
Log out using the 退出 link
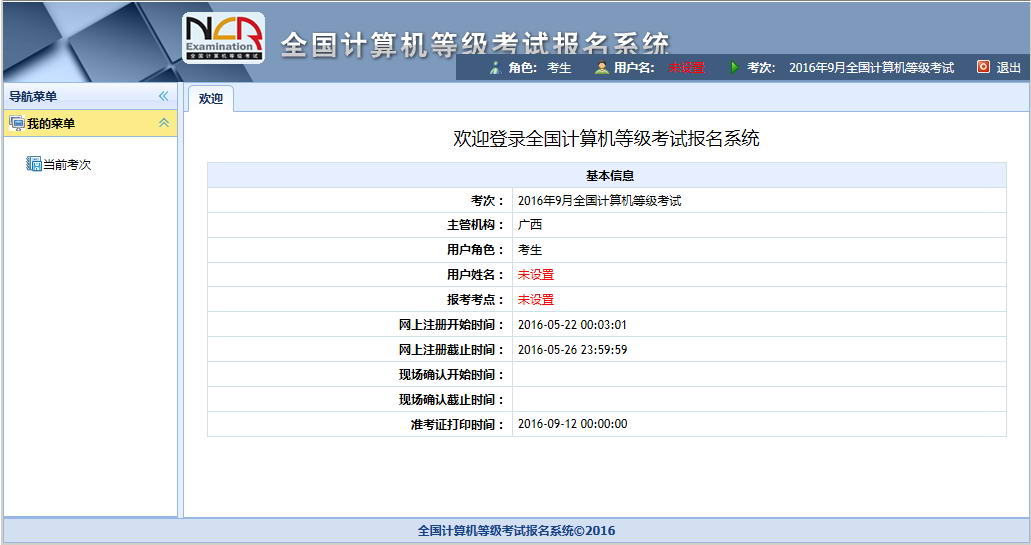[1008, 68]
